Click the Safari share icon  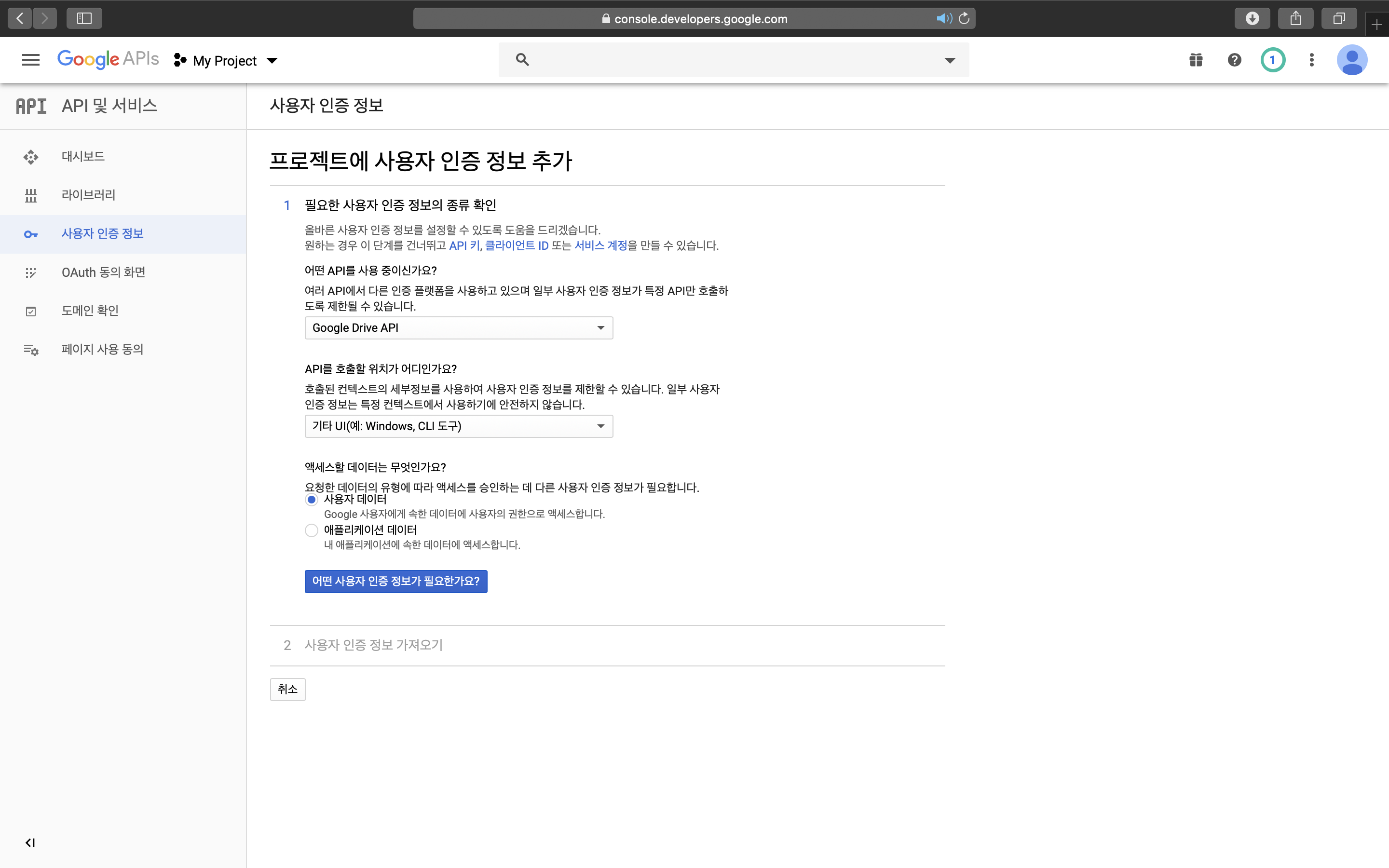click(1295, 18)
